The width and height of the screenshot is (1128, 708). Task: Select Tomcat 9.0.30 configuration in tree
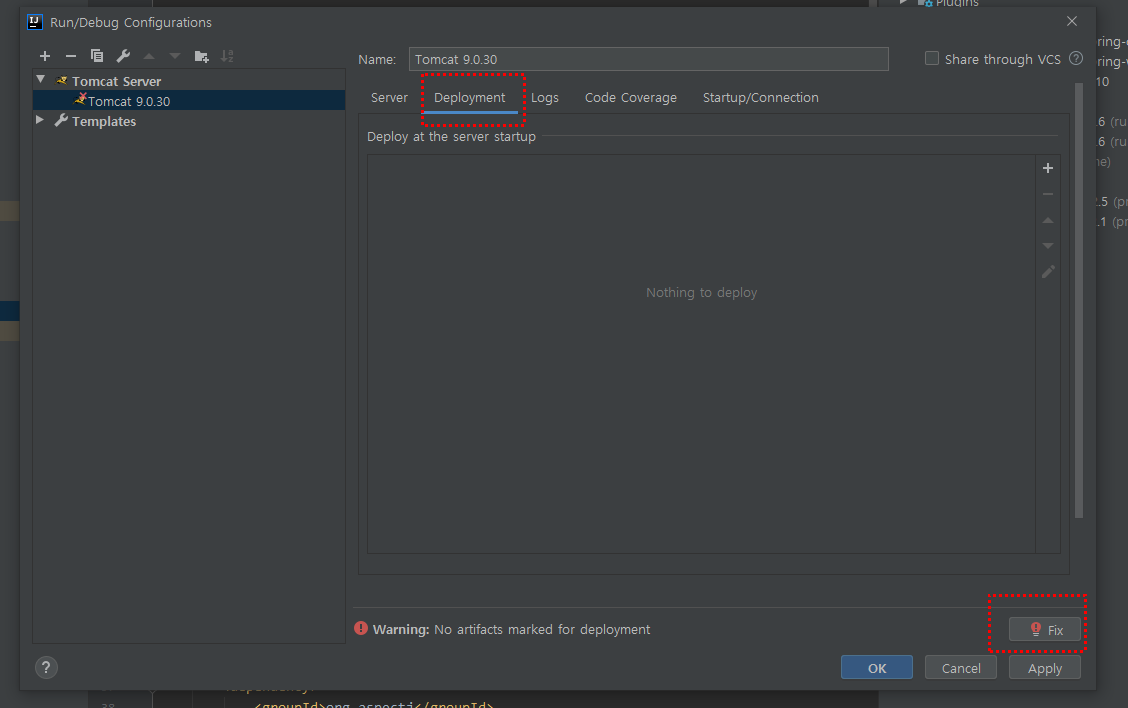(189, 101)
